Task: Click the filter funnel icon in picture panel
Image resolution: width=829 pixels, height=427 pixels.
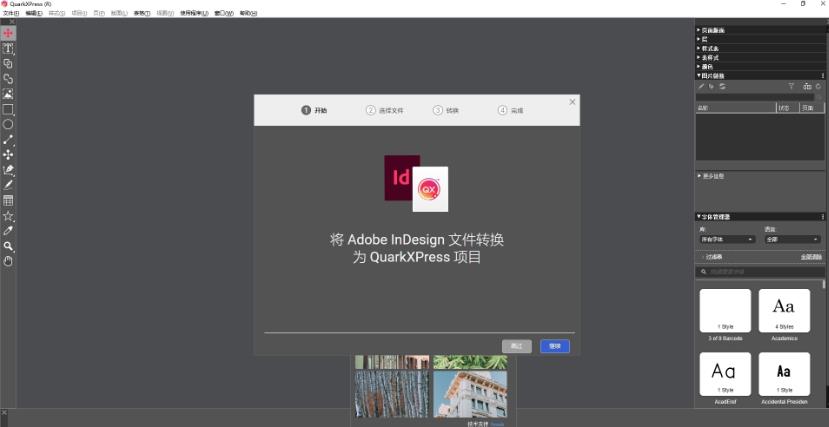Action: click(x=791, y=86)
